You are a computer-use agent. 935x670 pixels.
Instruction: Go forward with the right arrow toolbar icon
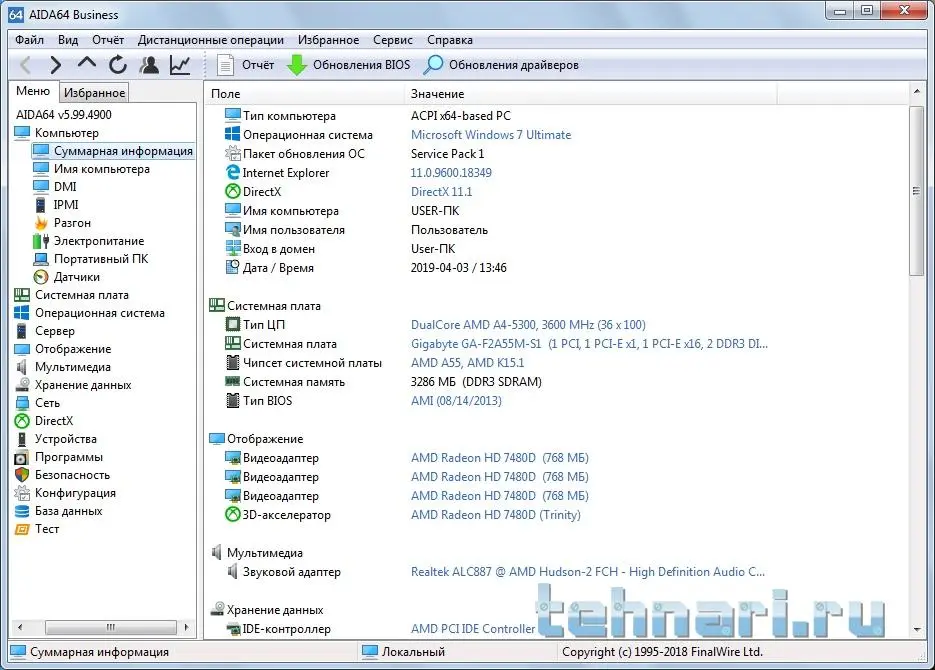coord(55,65)
